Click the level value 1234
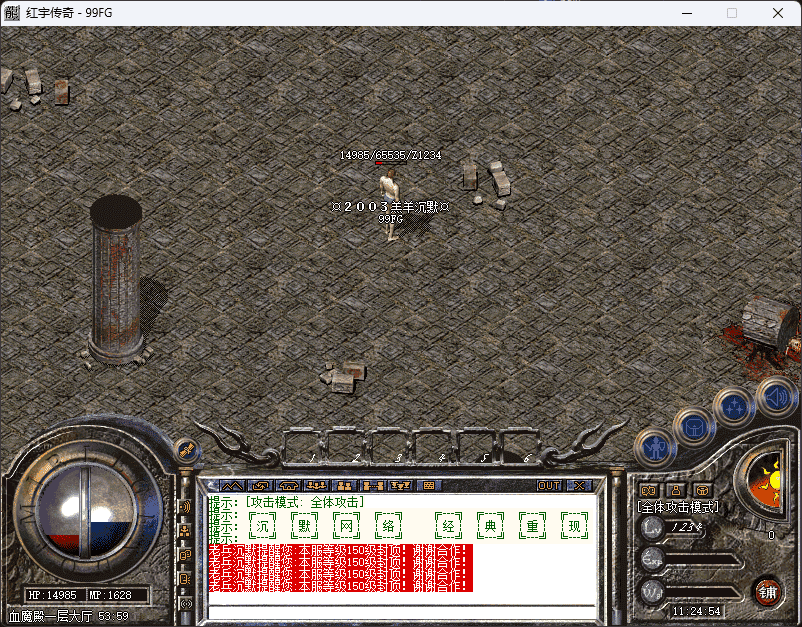The width and height of the screenshot is (802, 627). coord(686,527)
